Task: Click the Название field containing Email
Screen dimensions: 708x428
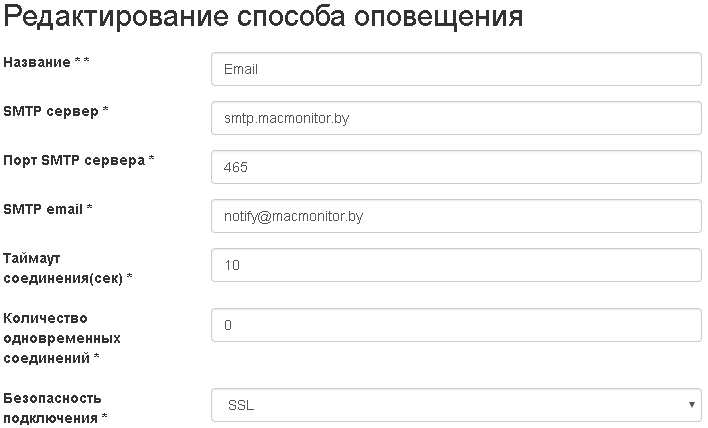Action: click(x=456, y=70)
